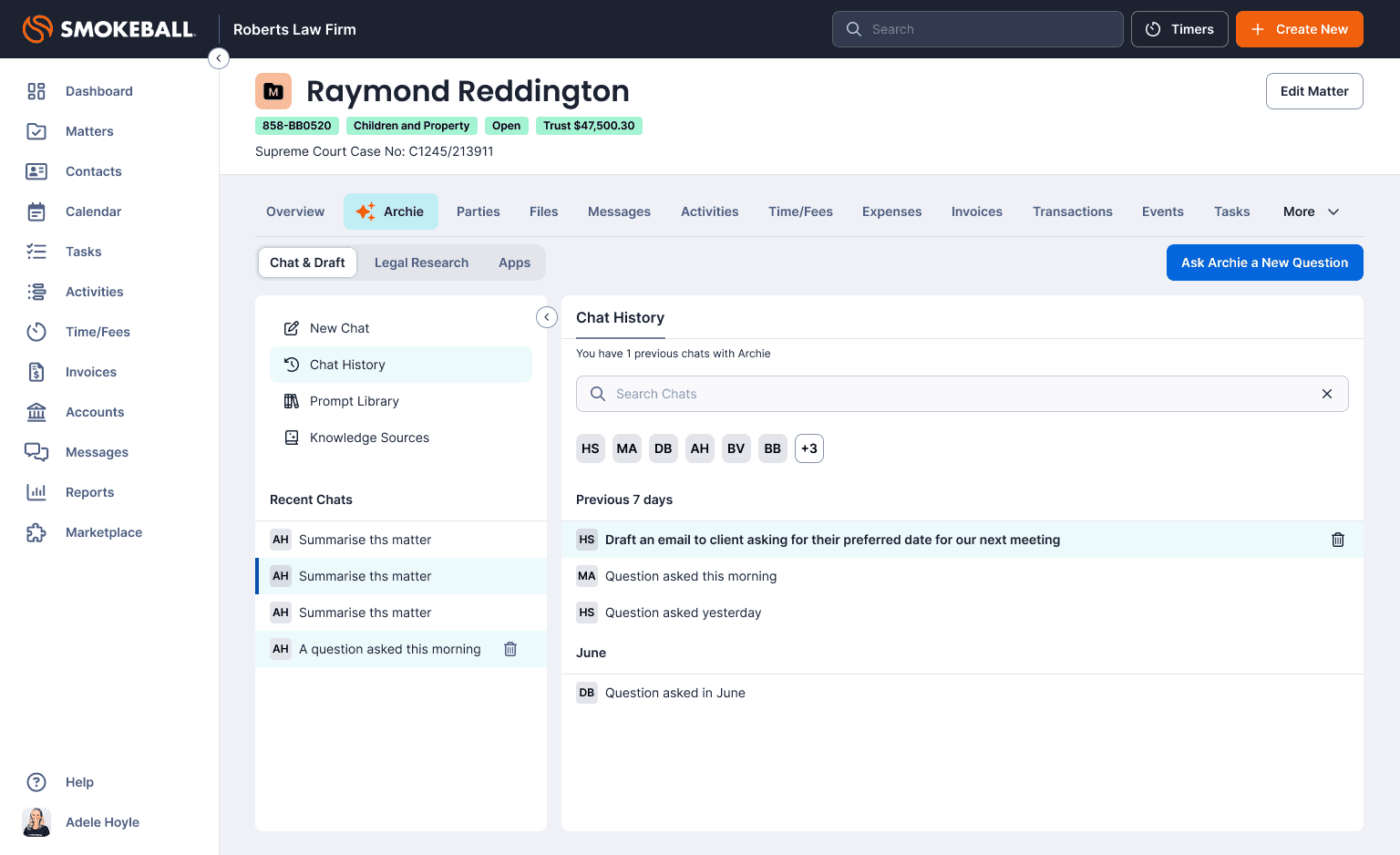The image size is (1400, 855).
Task: Click the Smokeball logo
Action: coord(108,29)
